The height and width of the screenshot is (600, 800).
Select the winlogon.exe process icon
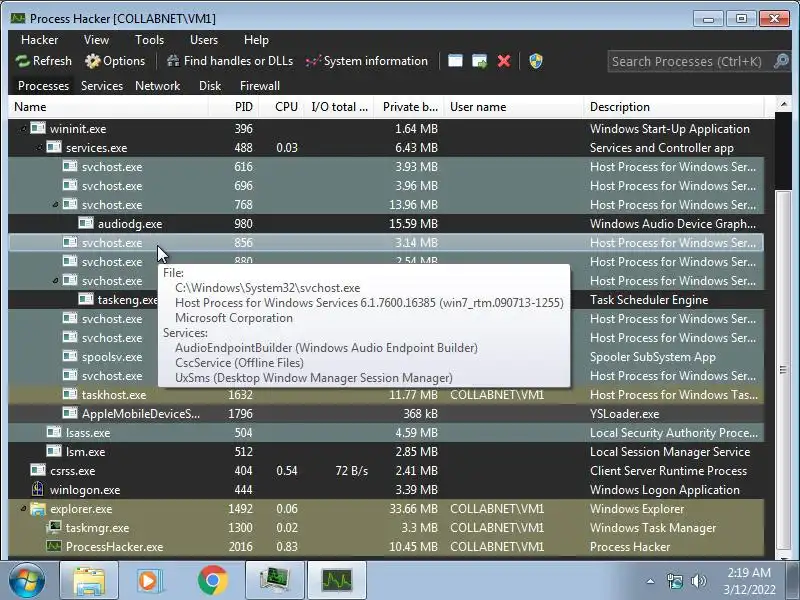(x=38, y=489)
